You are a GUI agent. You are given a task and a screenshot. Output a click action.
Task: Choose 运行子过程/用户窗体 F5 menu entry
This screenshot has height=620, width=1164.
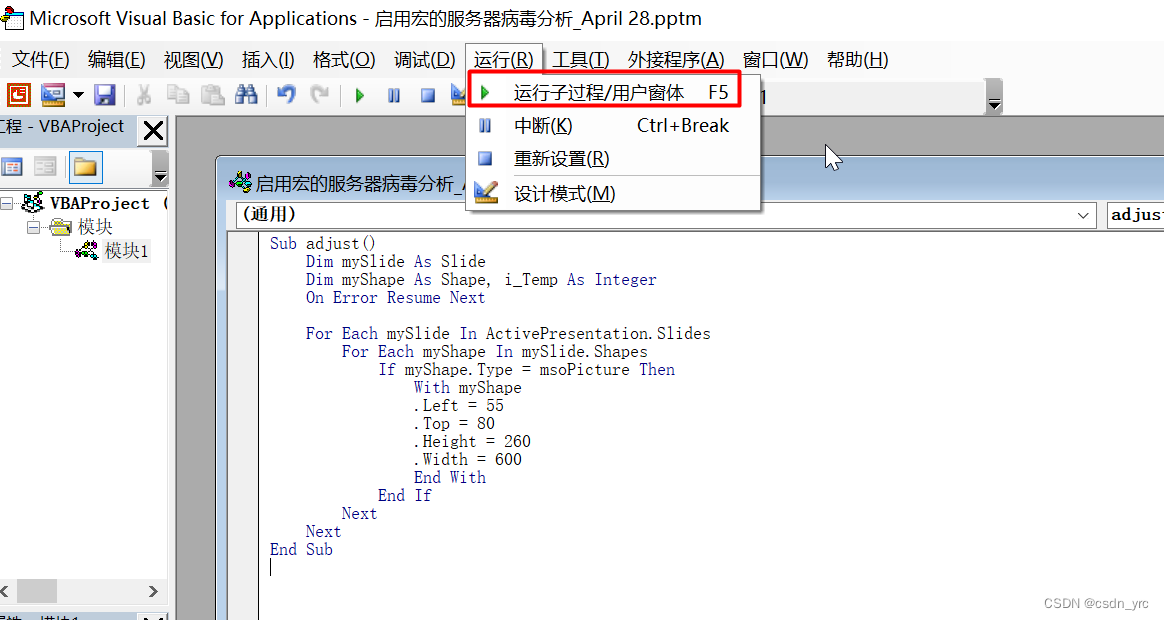click(604, 92)
